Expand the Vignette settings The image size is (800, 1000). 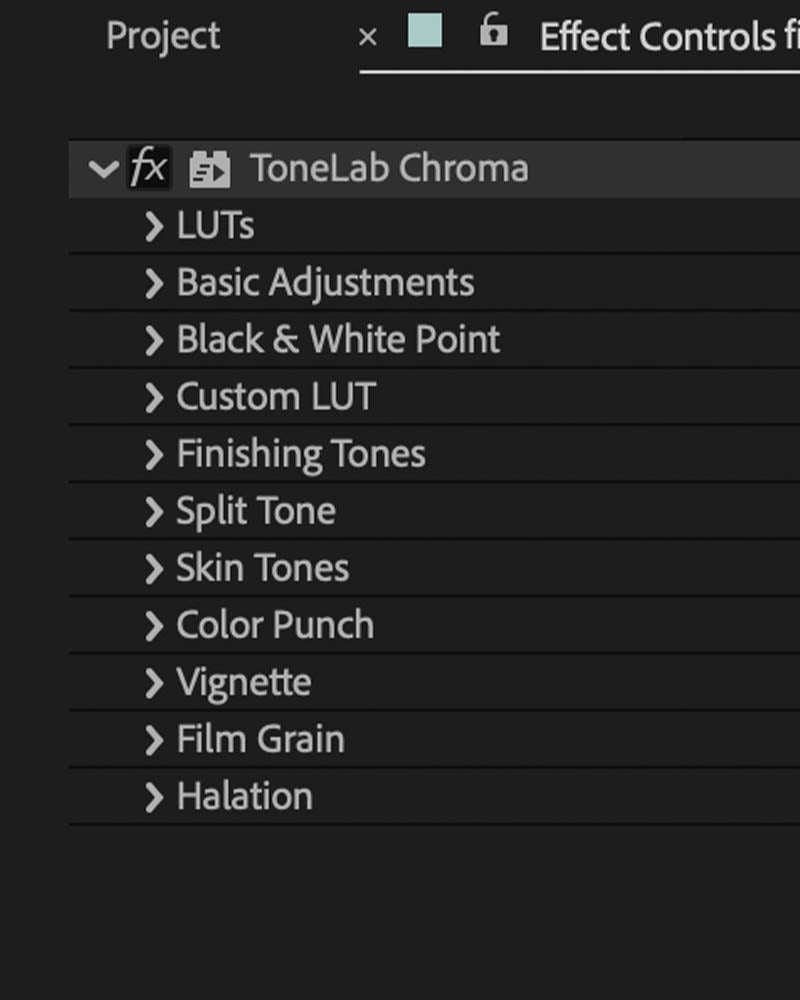coord(154,682)
